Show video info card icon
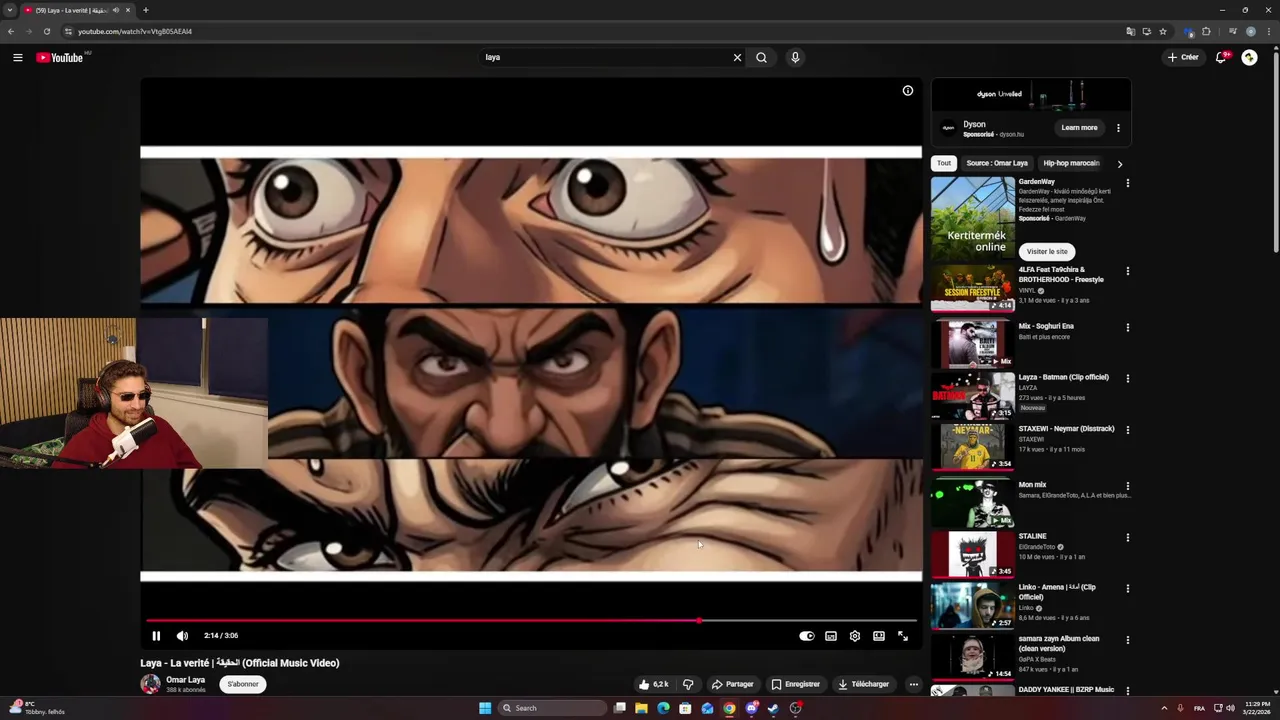The image size is (1280, 720). point(908,90)
